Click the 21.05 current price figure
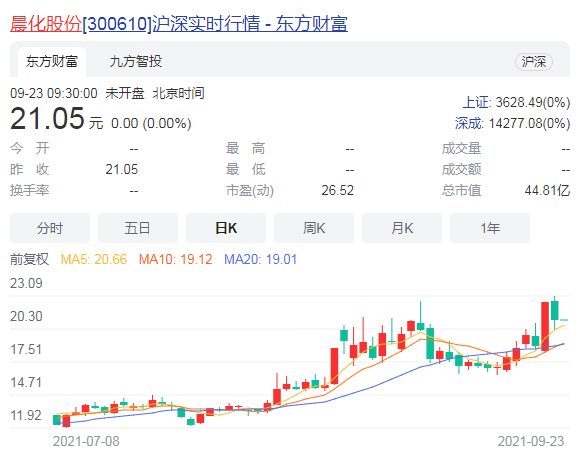Image resolution: width=586 pixels, height=457 pixels. 47,119
